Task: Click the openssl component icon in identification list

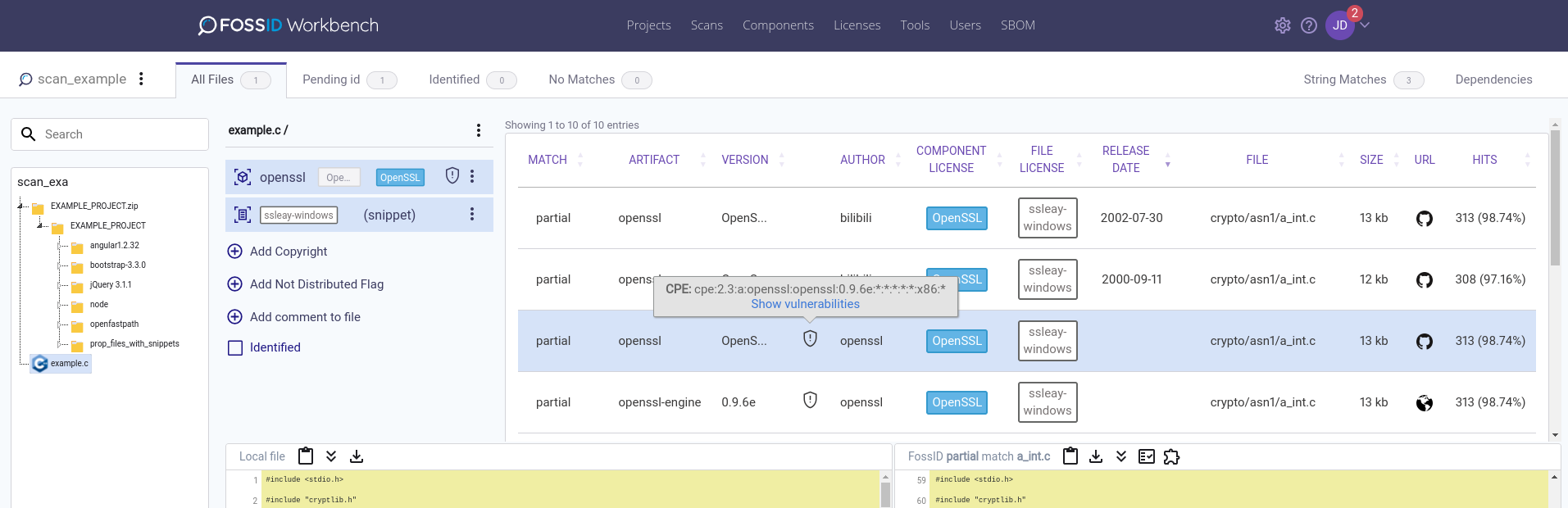Action: tap(243, 177)
